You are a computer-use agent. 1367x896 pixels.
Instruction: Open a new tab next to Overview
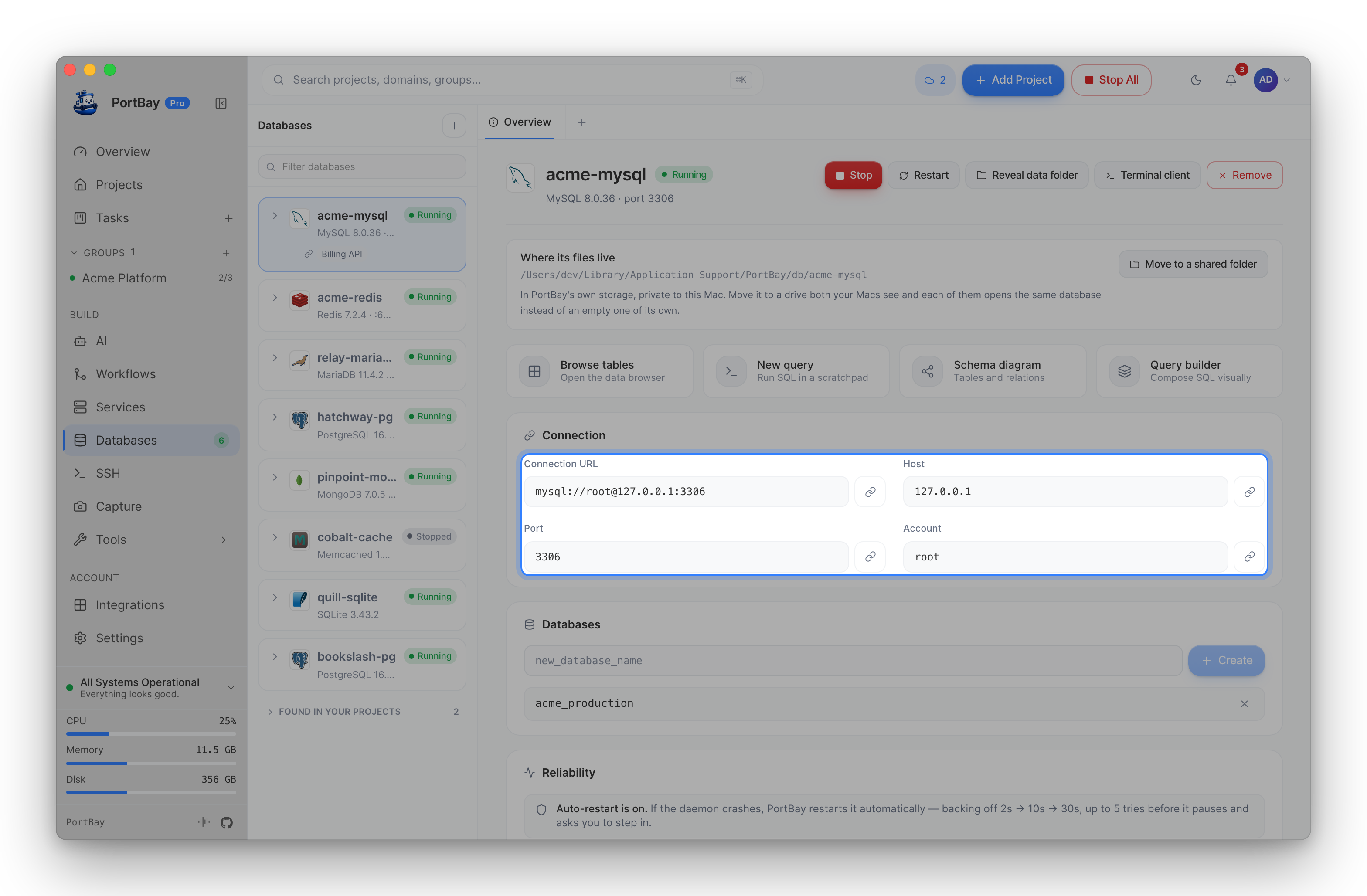click(582, 122)
